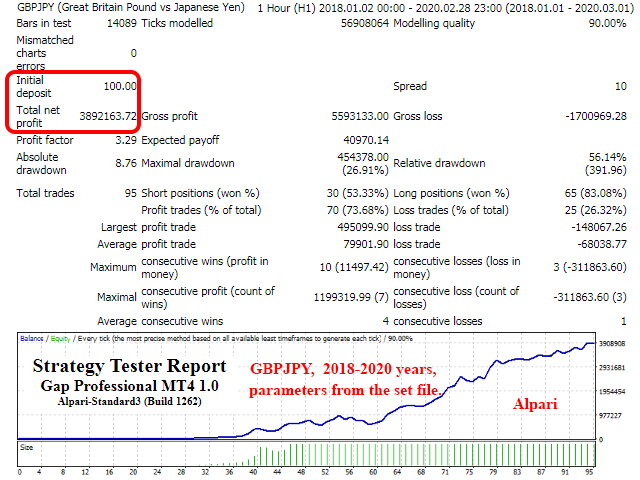This screenshot has width=640, height=480.
Task: Select the Profit factor value 3.29
Action: pyautogui.click(x=124, y=140)
